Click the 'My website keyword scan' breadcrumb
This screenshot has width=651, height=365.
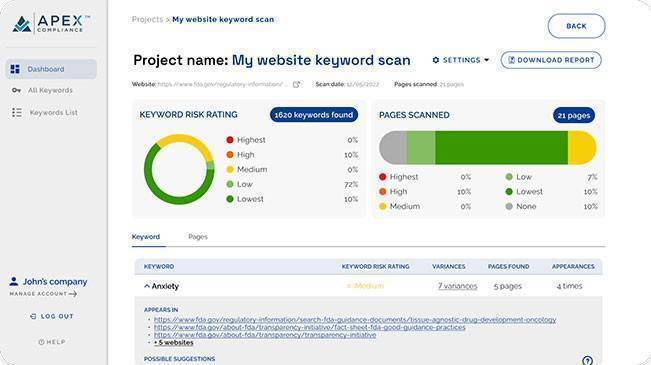click(223, 20)
